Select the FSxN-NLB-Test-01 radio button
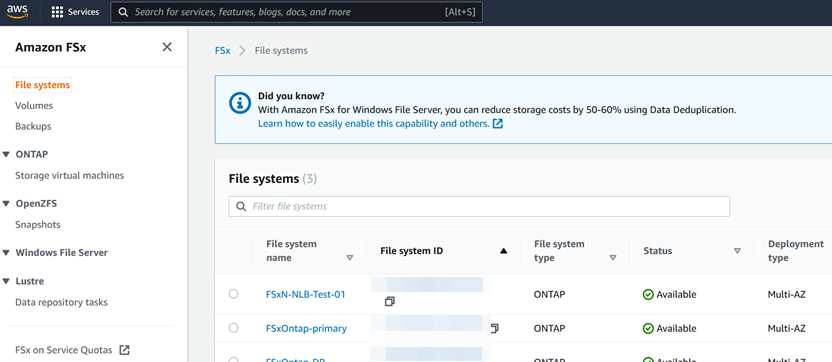The image size is (832, 362). (x=233, y=294)
